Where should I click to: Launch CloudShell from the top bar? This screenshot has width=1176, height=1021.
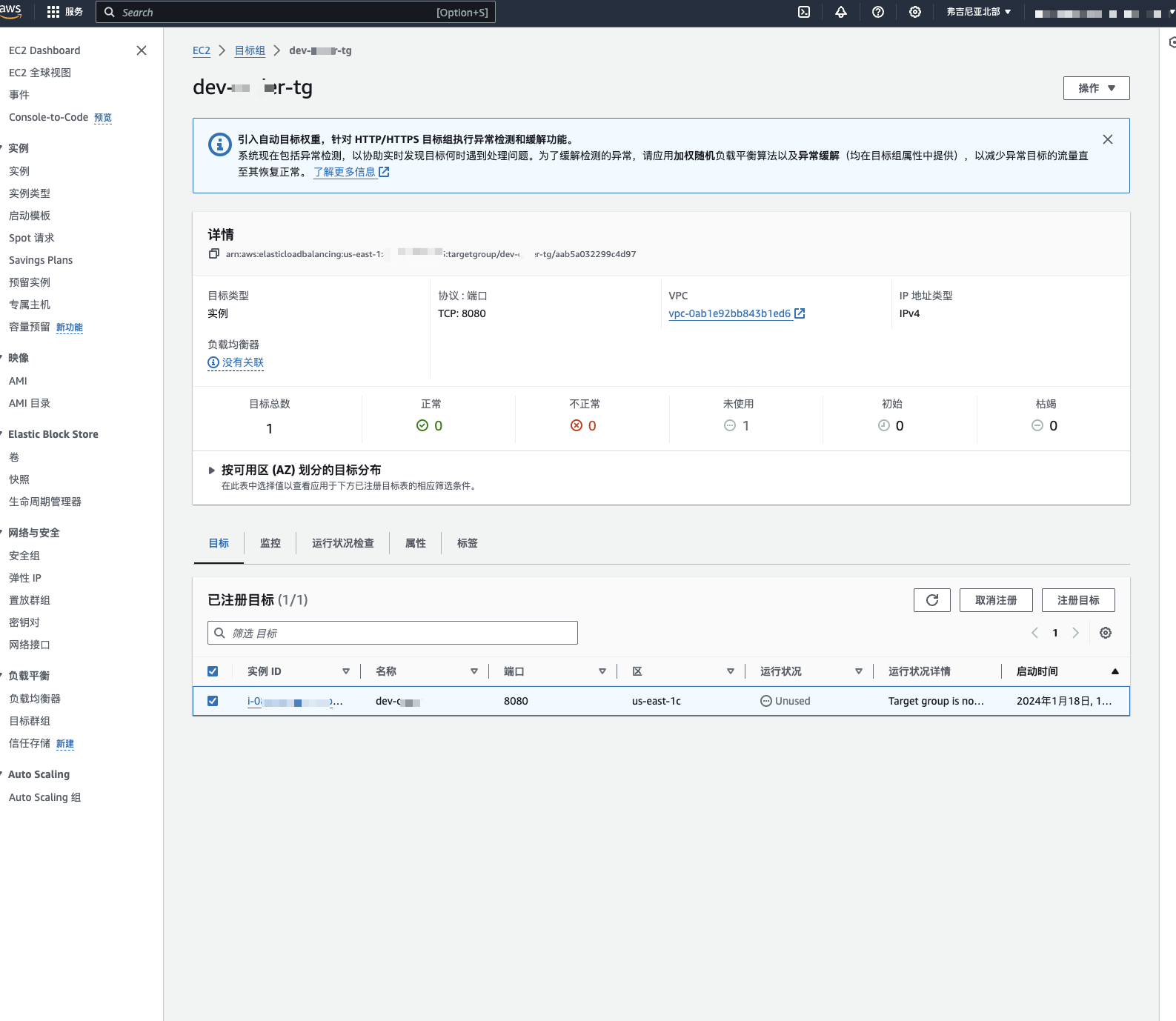(x=804, y=12)
